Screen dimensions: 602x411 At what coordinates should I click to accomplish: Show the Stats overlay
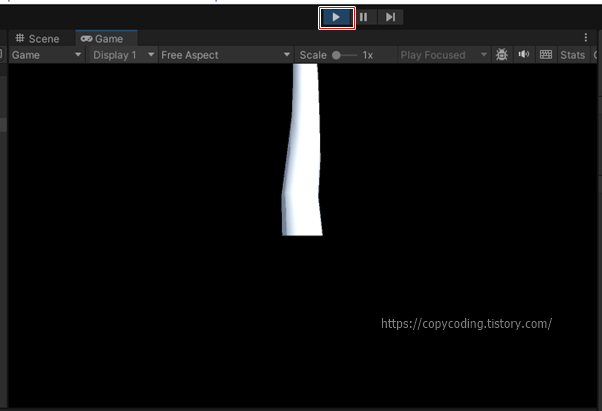click(x=572, y=55)
